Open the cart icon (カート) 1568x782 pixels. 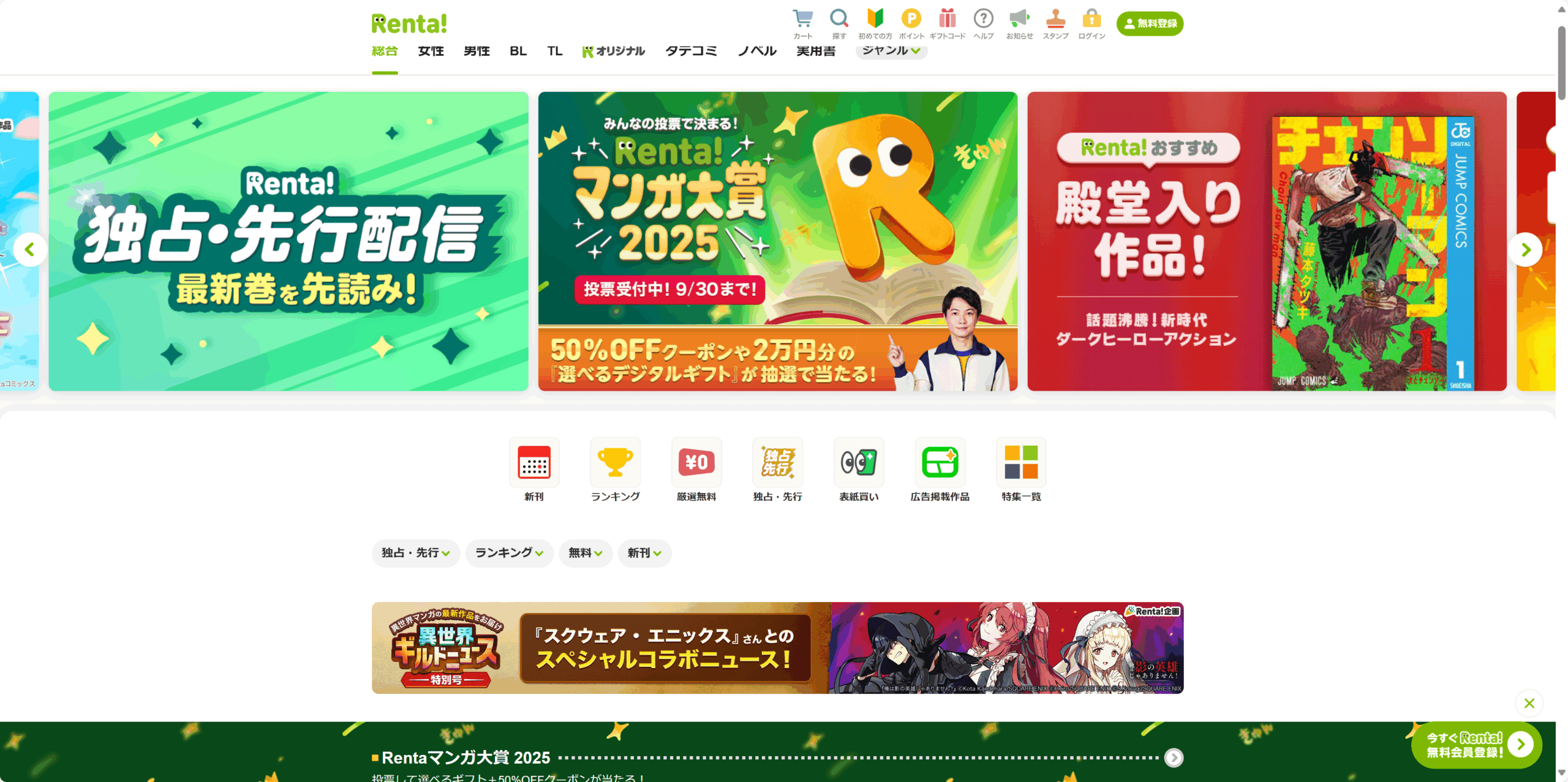click(802, 24)
